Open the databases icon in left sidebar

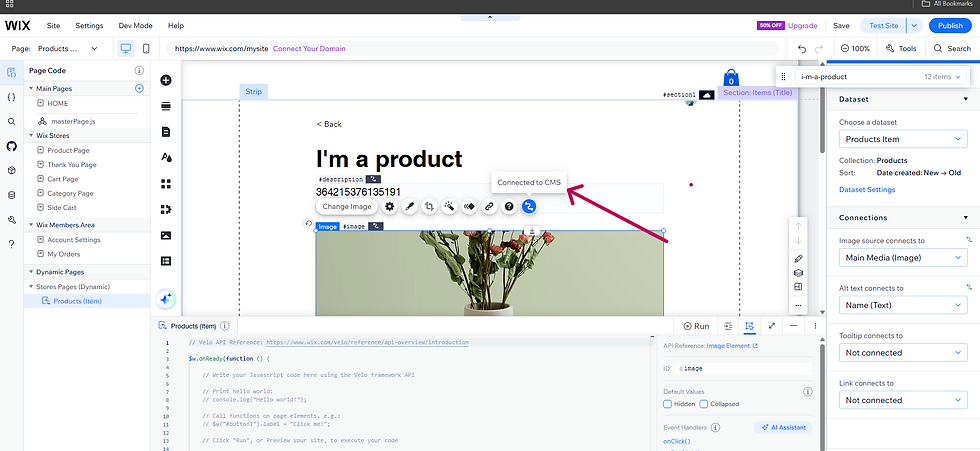pos(11,195)
